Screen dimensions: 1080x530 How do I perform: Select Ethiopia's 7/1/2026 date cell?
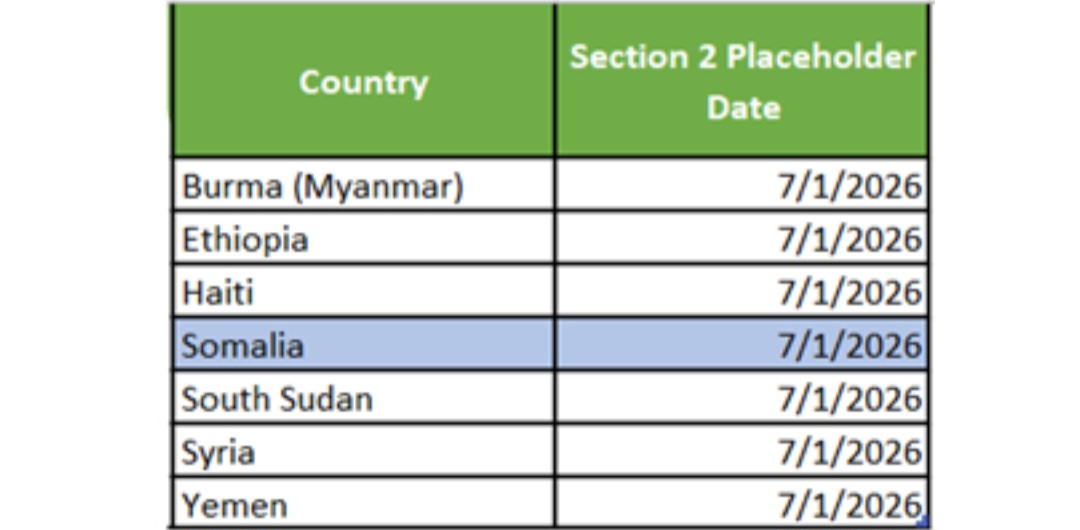[742, 238]
